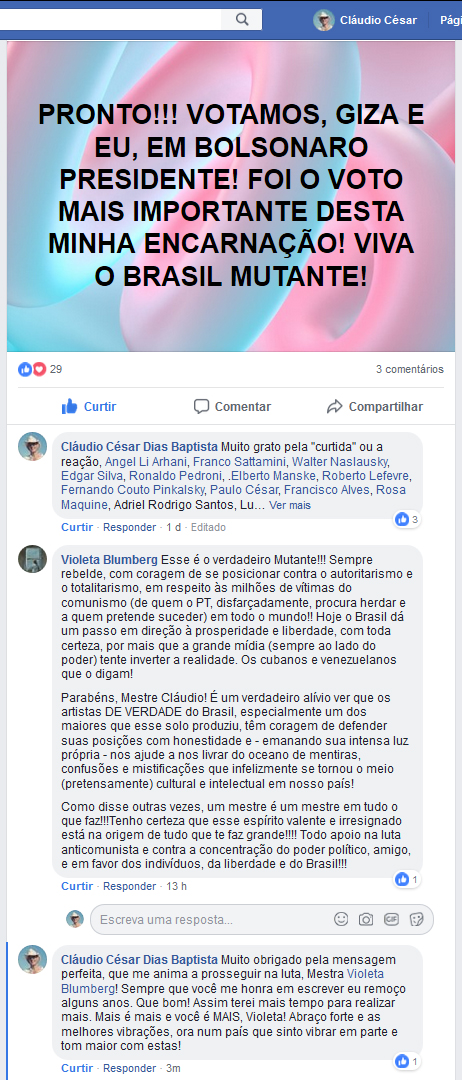This screenshot has width=462, height=1080.
Task: Open Cláudio César profile in top bar
Action: (x=366, y=20)
